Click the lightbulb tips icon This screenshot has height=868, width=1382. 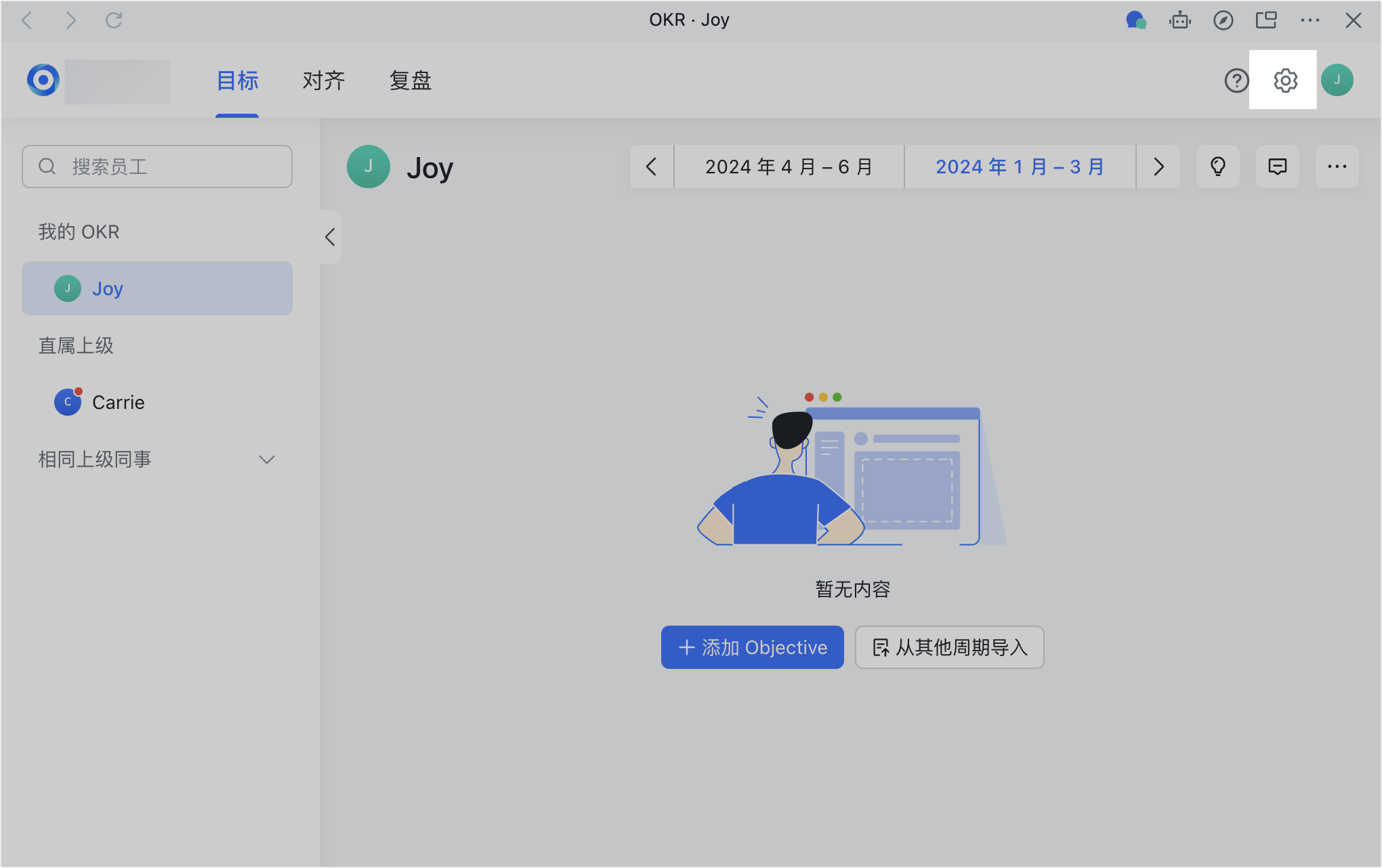pyautogui.click(x=1217, y=167)
